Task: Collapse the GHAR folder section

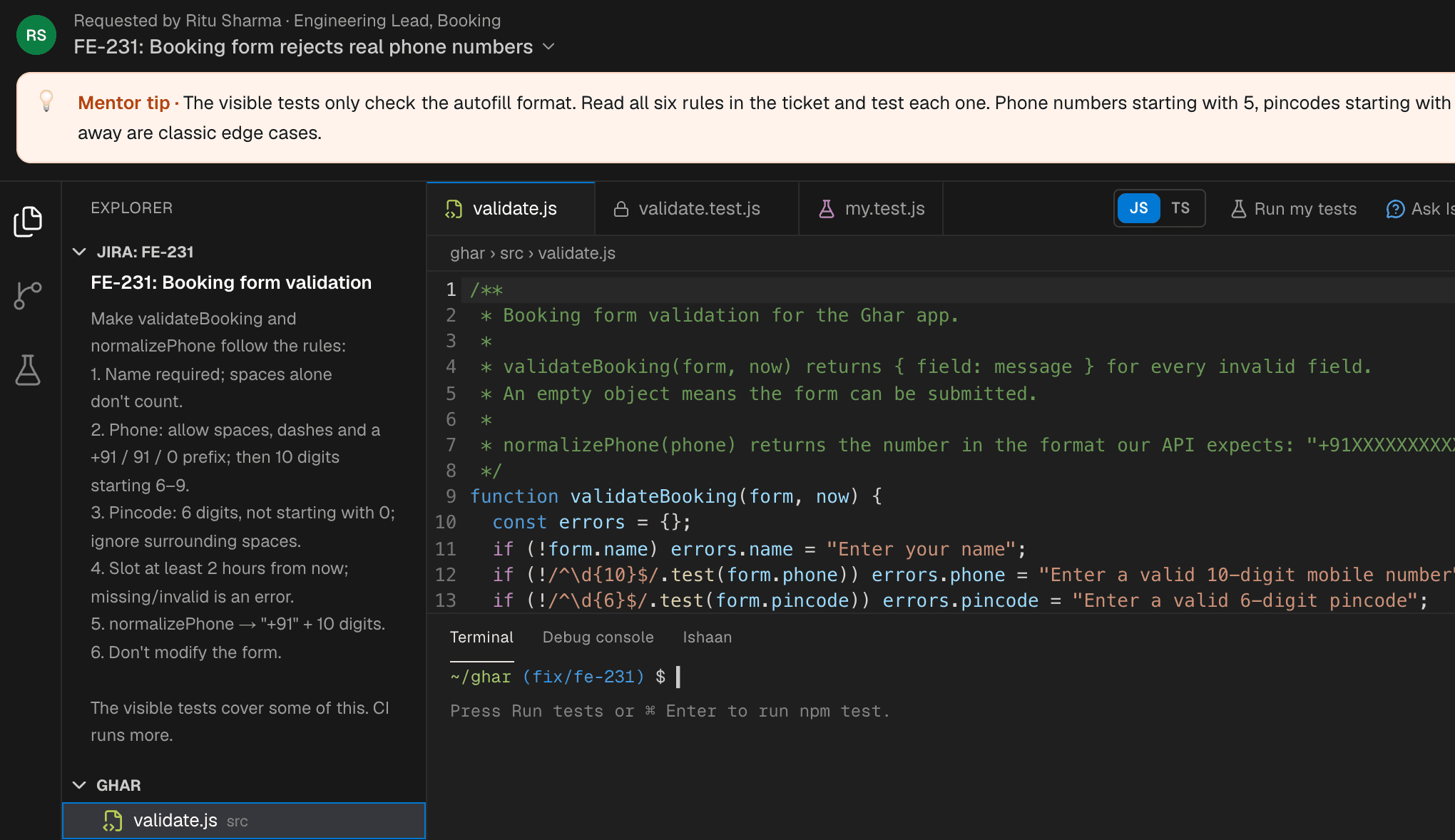Action: click(79, 785)
